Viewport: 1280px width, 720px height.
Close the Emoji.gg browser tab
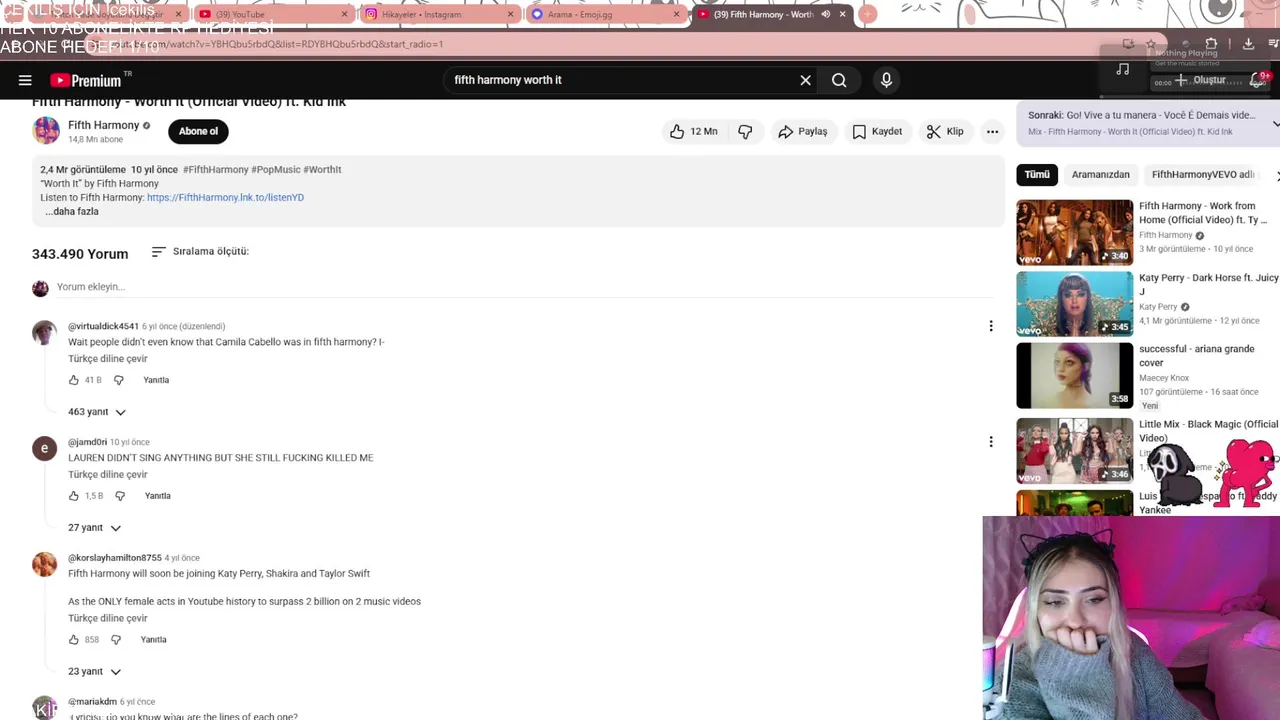click(x=676, y=14)
